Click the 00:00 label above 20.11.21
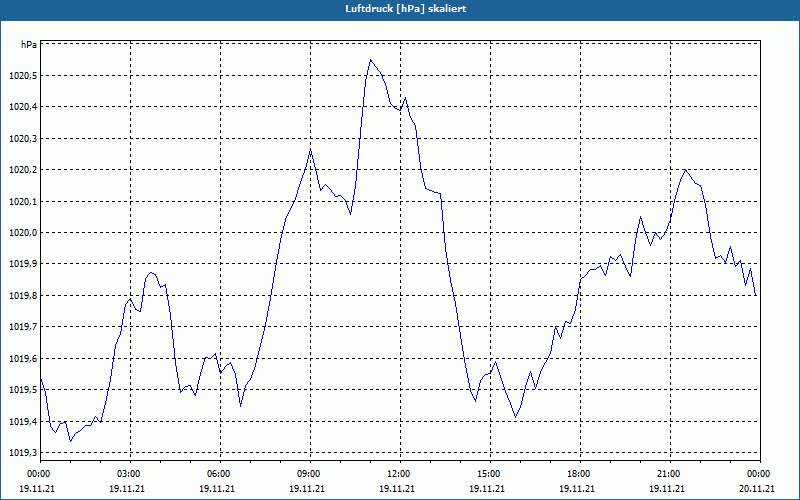This screenshot has width=800, height=500. tap(760, 474)
